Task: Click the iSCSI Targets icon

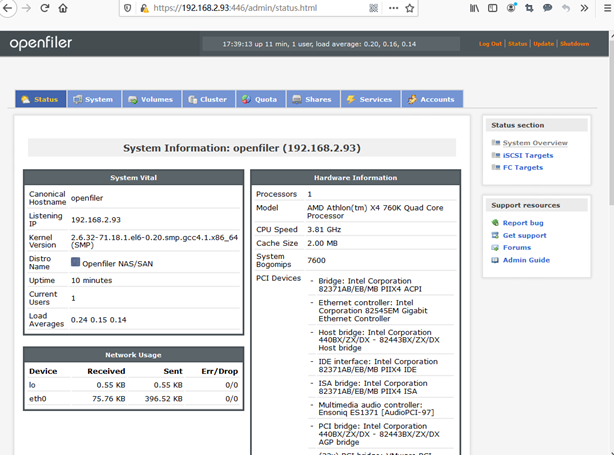Action: tap(496, 155)
